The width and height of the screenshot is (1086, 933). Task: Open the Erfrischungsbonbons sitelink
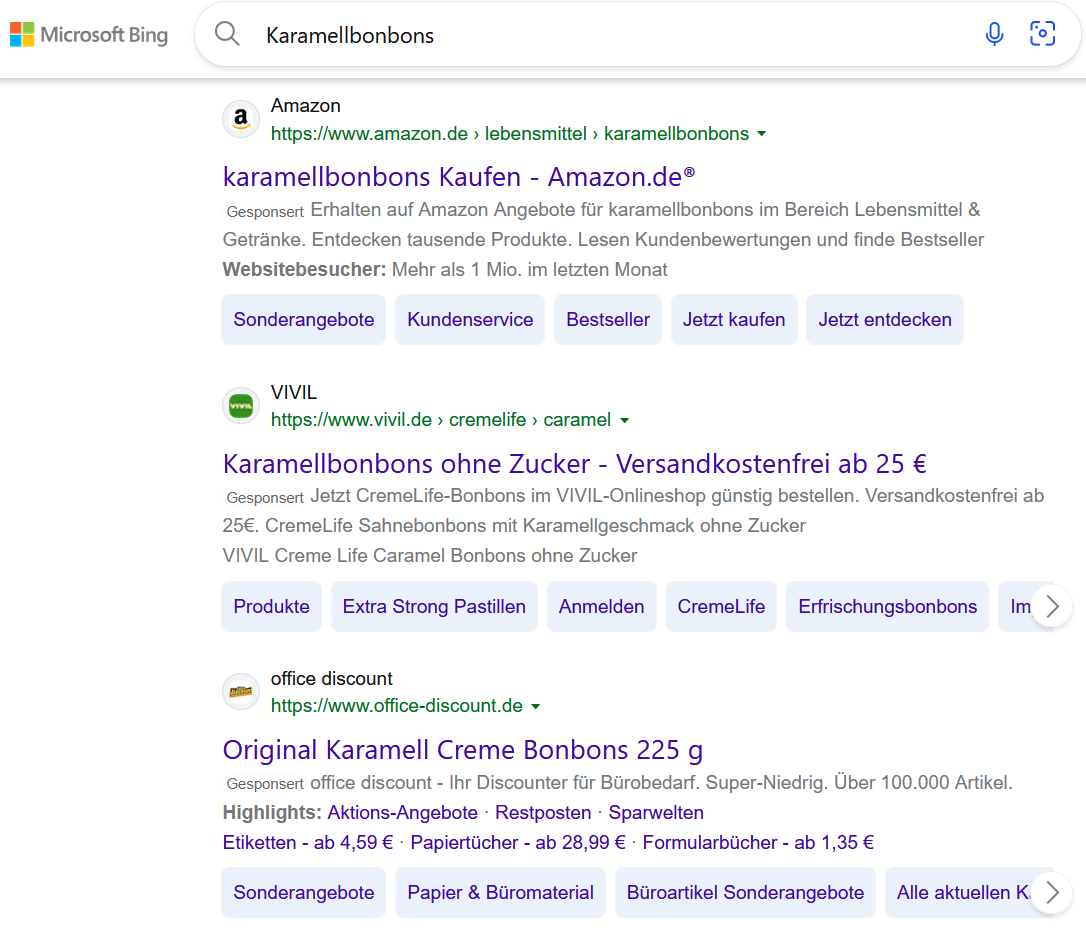pyautogui.click(x=887, y=606)
